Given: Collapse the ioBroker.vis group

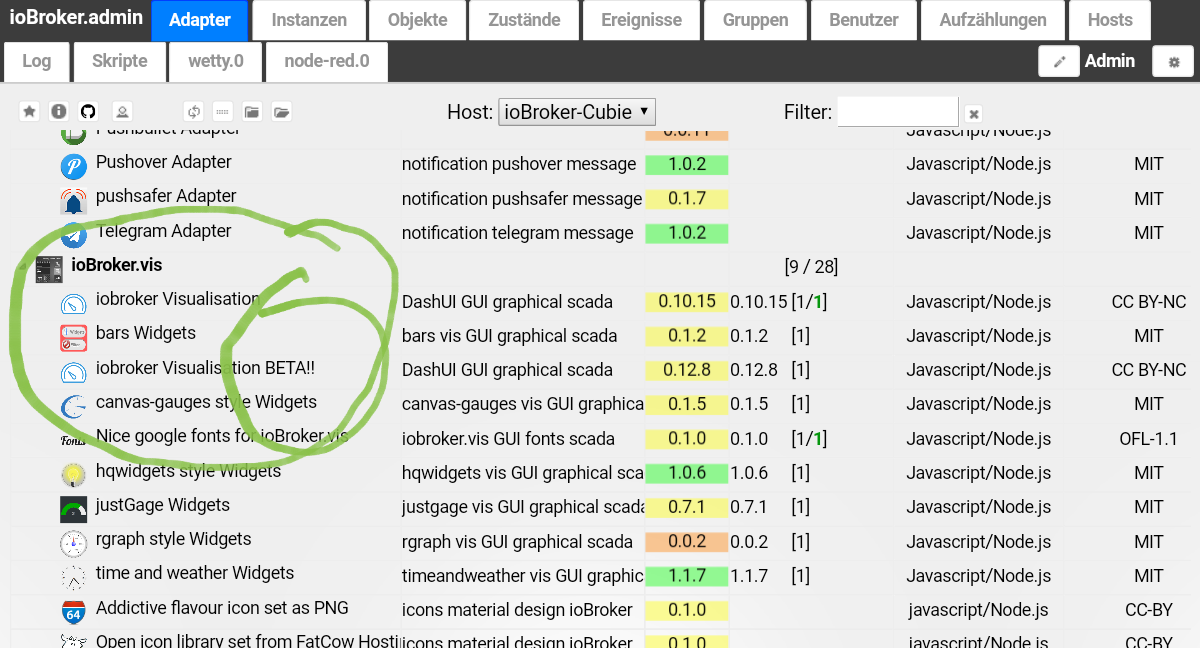Looking at the screenshot, I should [22, 267].
